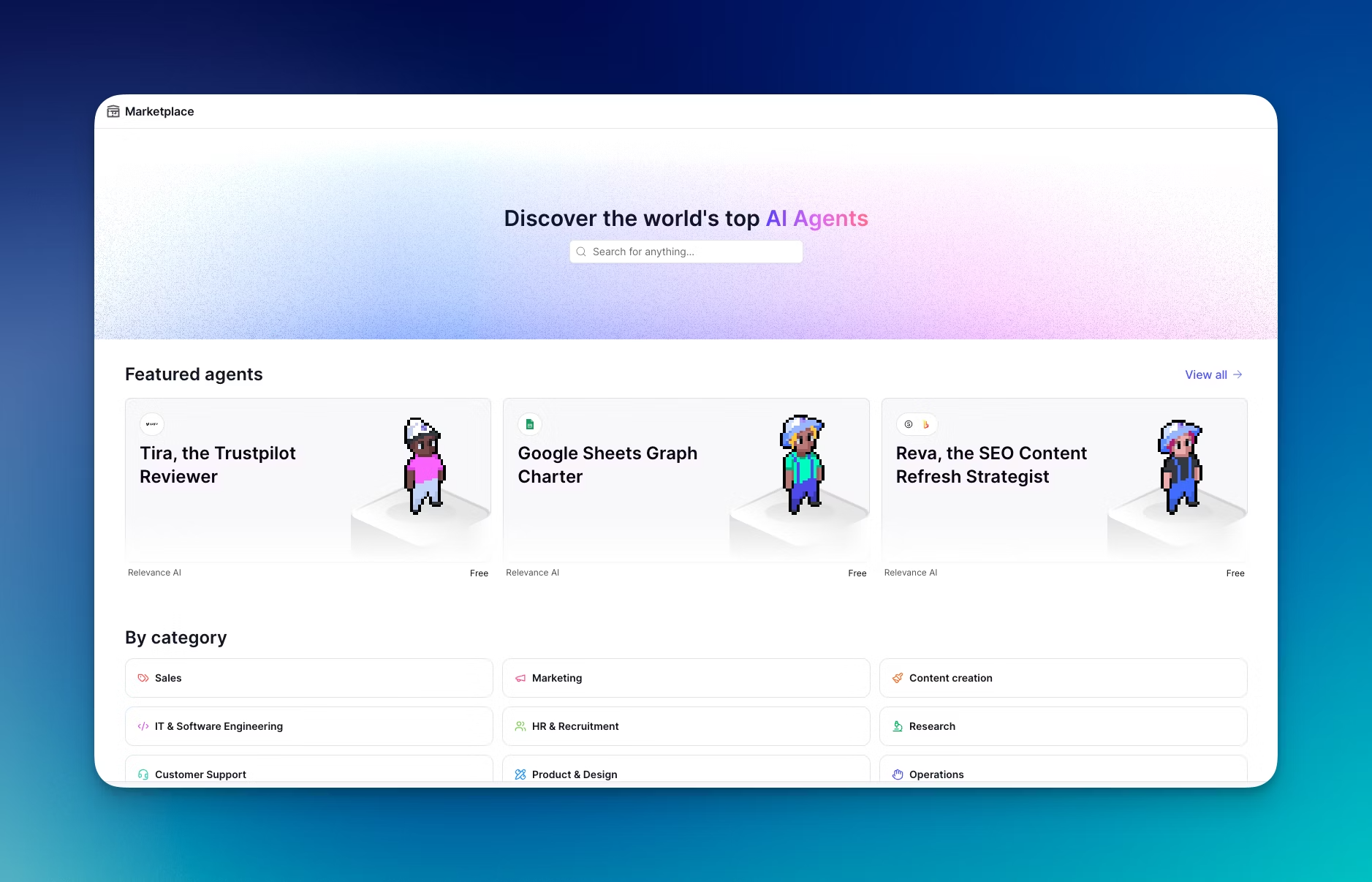The width and height of the screenshot is (1372, 882).
Task: Click the Marketing megaphone icon
Action: tap(520, 678)
